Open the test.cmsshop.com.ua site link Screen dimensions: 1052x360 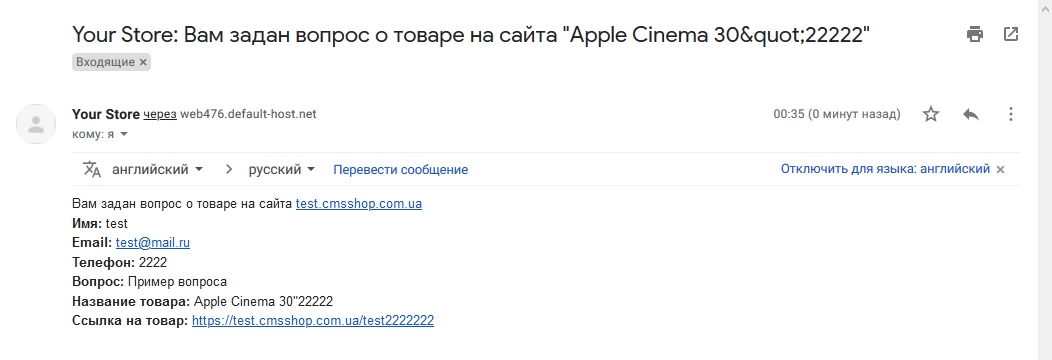pos(359,203)
